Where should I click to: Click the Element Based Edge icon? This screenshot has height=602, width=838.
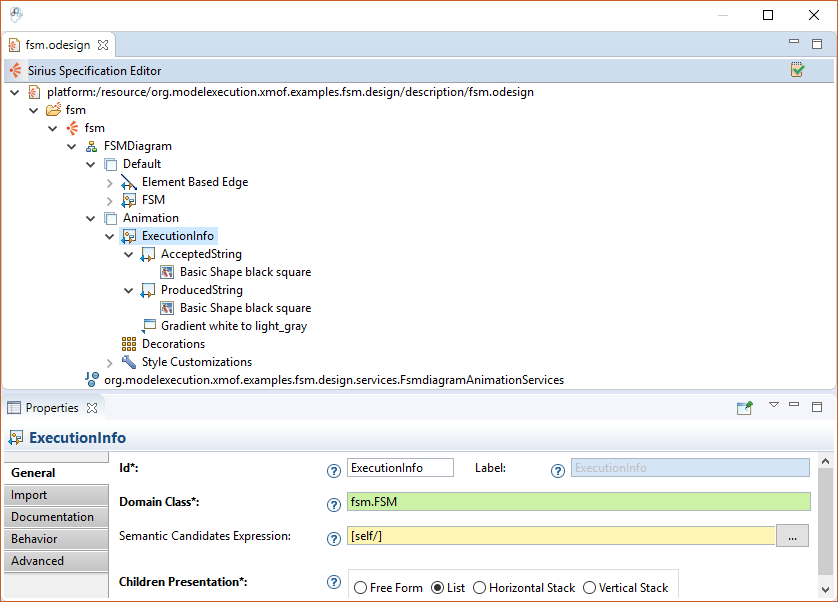127,181
